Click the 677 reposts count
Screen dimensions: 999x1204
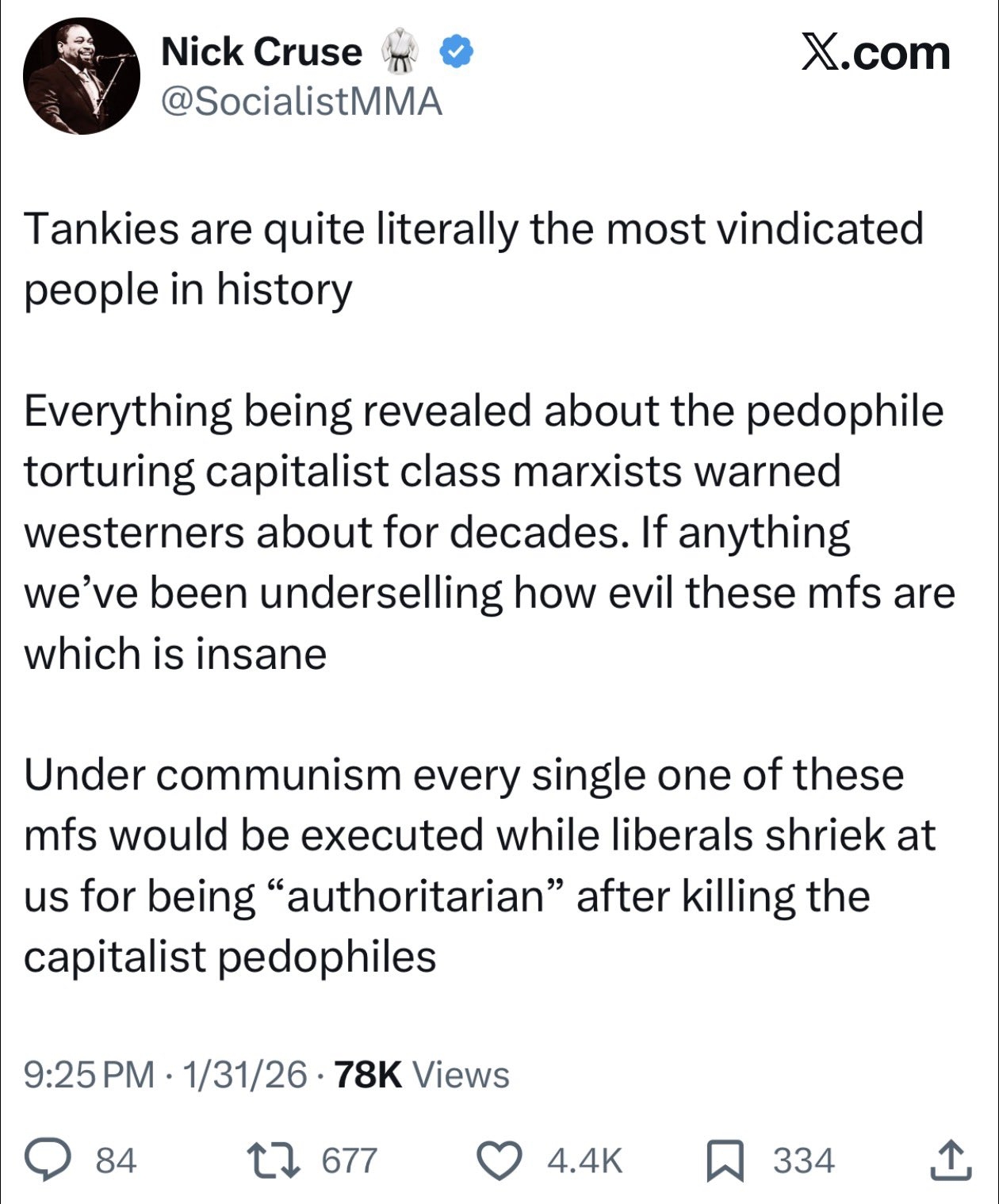(x=349, y=1160)
